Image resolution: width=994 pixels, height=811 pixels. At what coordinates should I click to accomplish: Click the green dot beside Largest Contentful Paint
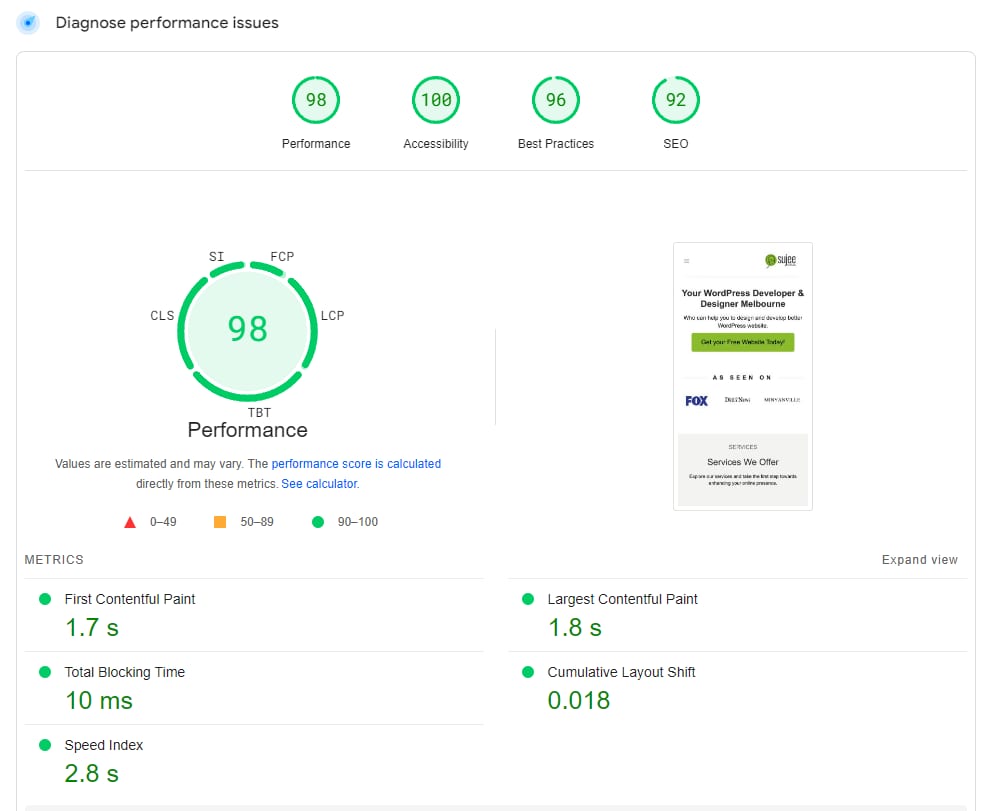[x=527, y=599]
